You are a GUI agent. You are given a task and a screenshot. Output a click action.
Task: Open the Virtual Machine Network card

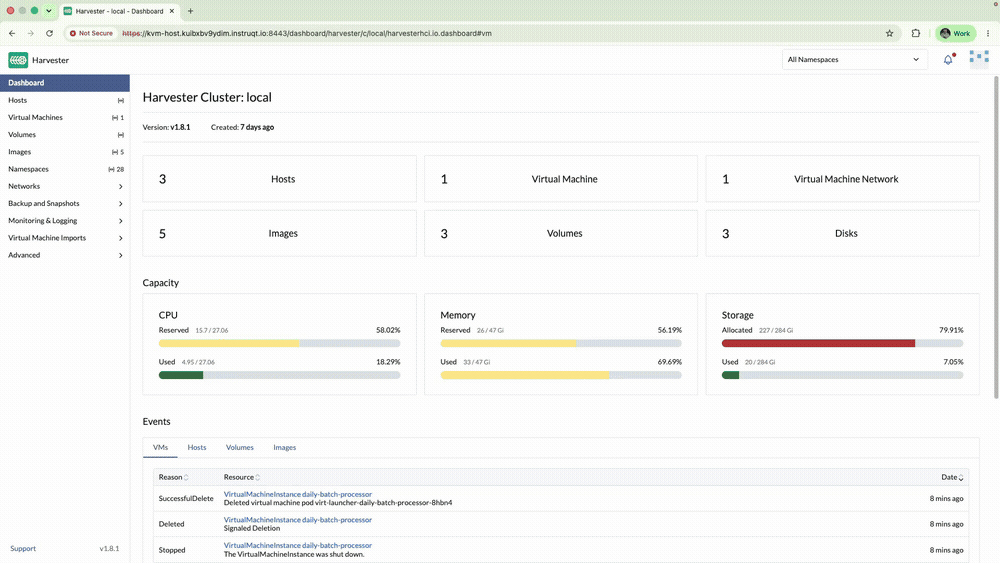842,179
